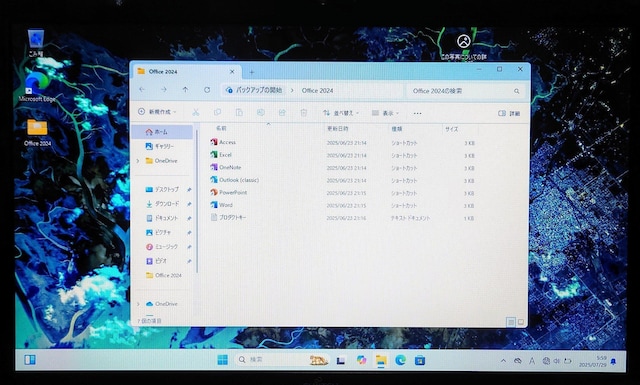Open Copilot from the taskbar
The image size is (640, 385).
coord(361,360)
